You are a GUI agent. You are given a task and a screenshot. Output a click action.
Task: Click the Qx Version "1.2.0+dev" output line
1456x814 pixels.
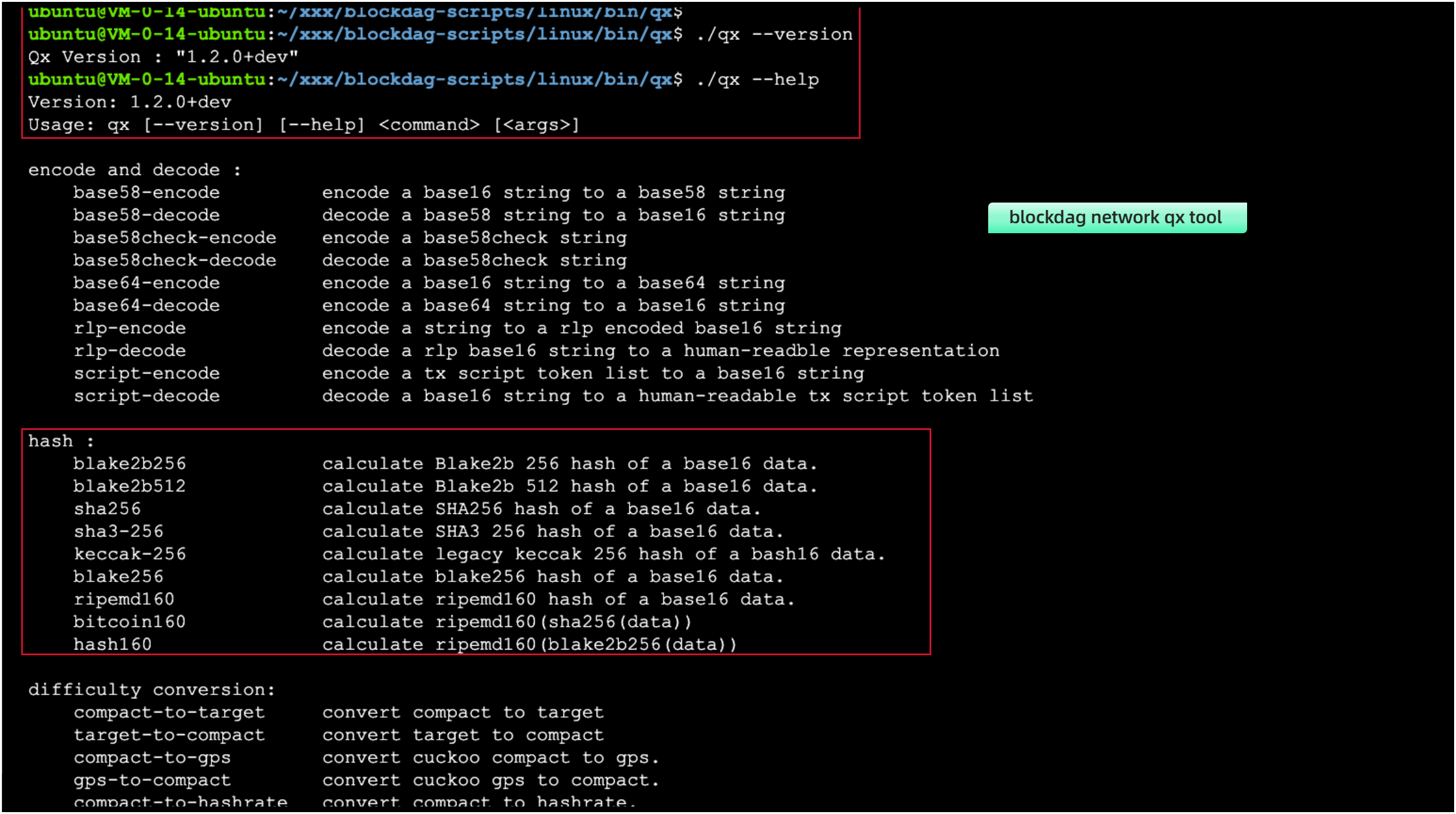(163, 57)
